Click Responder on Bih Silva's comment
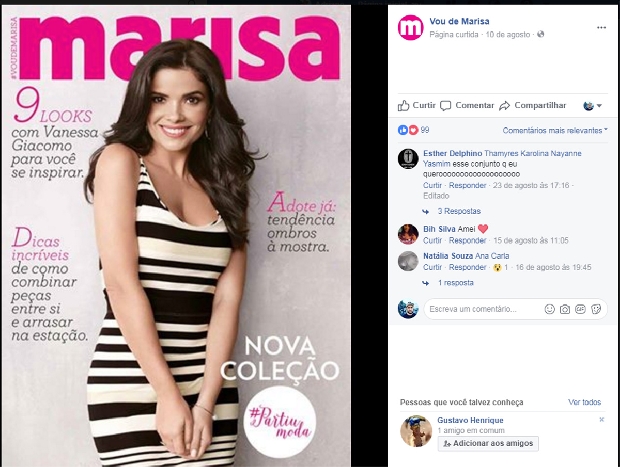620x467 pixels. 467,240
